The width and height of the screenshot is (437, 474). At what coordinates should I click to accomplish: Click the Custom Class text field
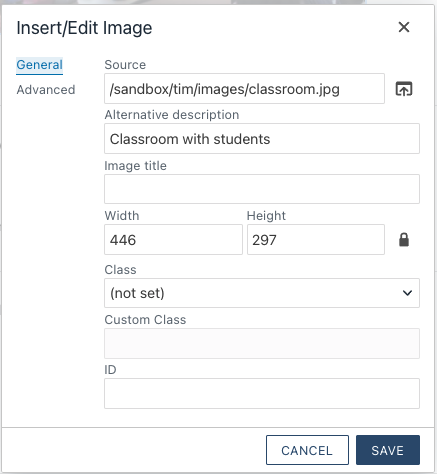tap(262, 343)
